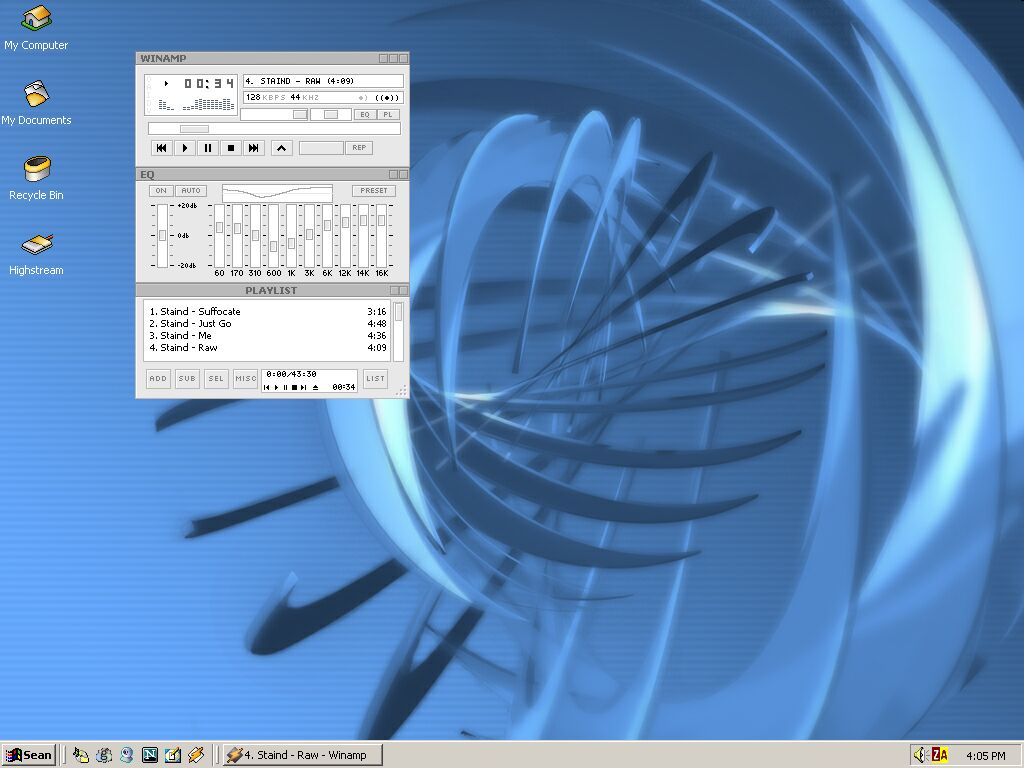
Task: Click the Winamp lightning icon in quick launch
Action: coord(196,756)
